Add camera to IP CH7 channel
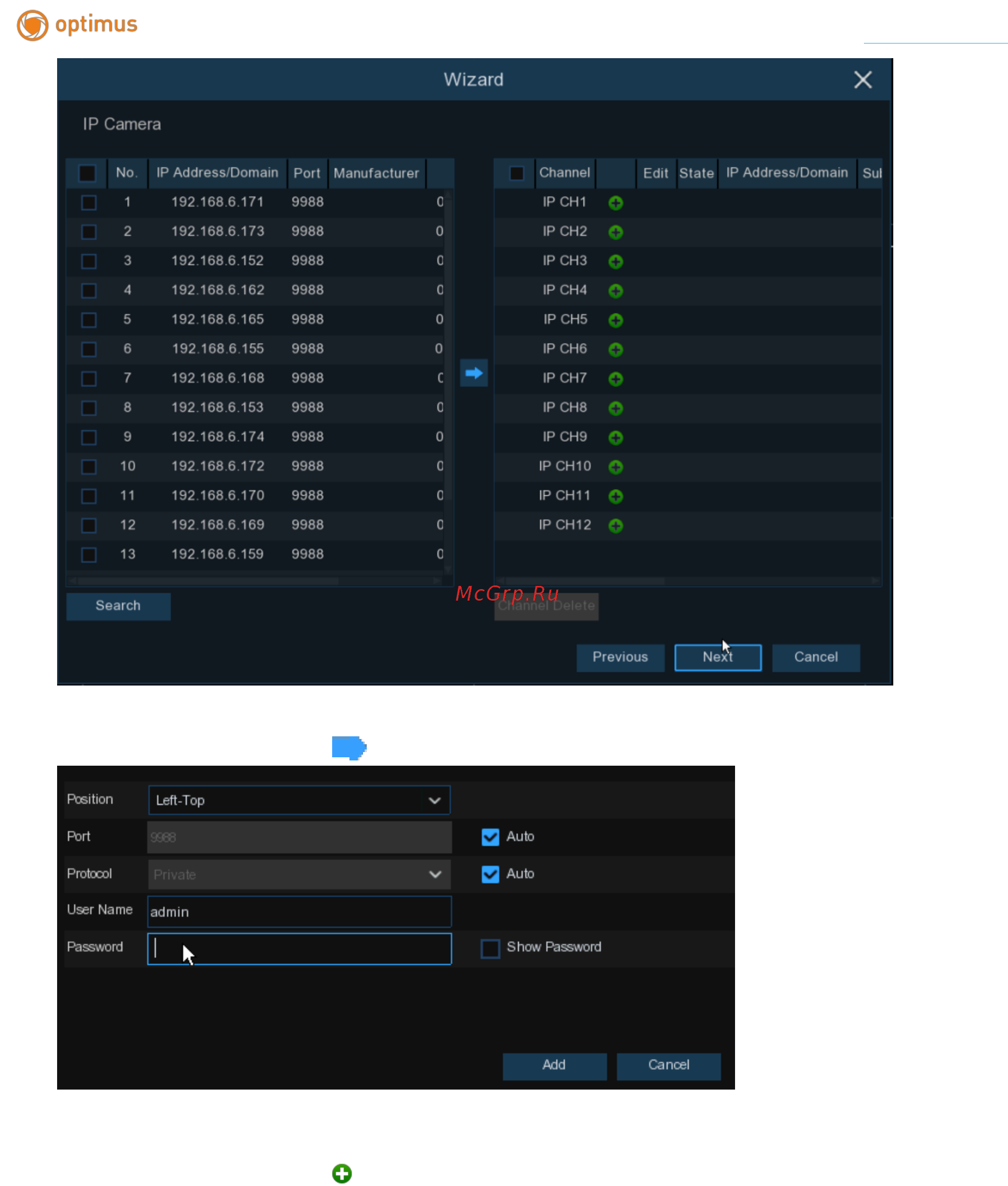The height and width of the screenshot is (1186, 1008). coord(616,379)
